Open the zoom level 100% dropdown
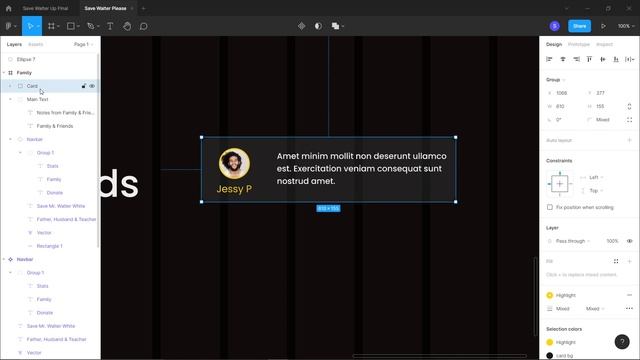640x360 pixels. tap(626, 26)
